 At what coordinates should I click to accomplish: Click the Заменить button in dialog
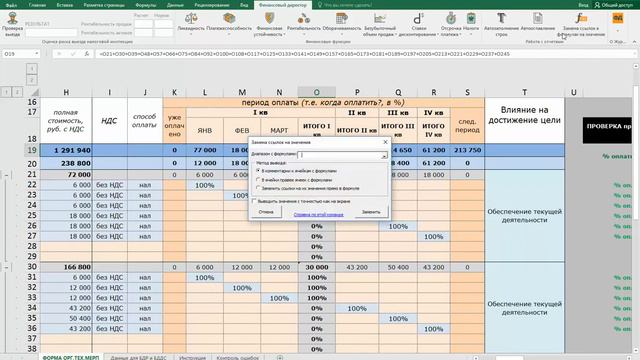pyautogui.click(x=371, y=212)
